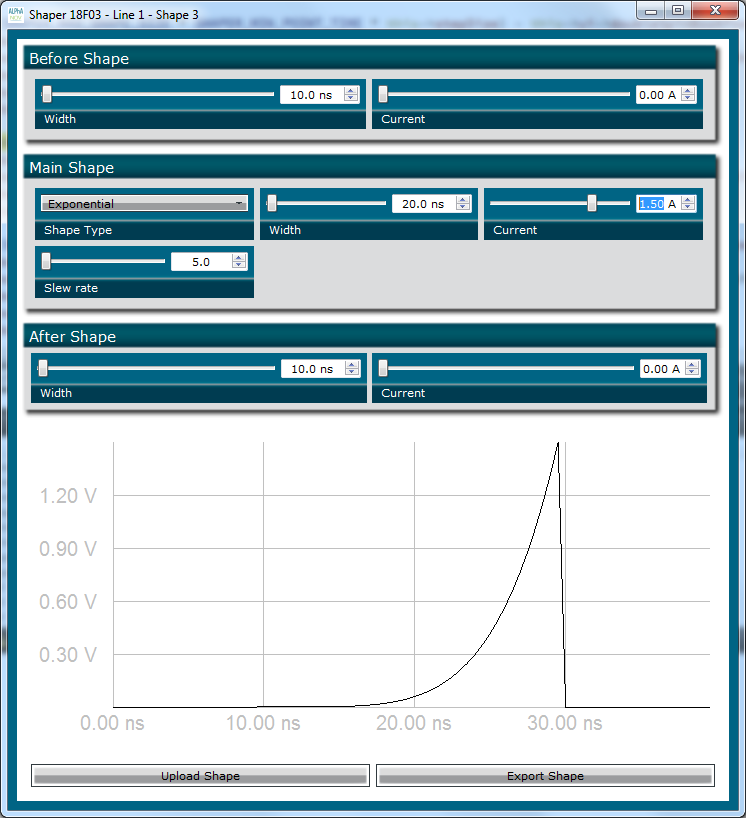
Task: Click the After Shape Current slider handle
Action: coord(383,368)
